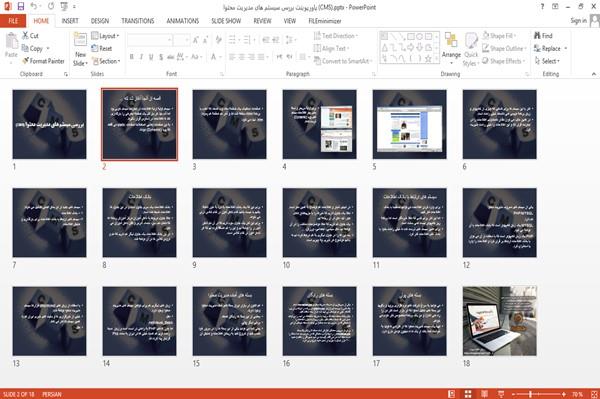This screenshot has width=600, height=399.
Task: Click the Save icon in quick access toolbar
Action: 21,6
